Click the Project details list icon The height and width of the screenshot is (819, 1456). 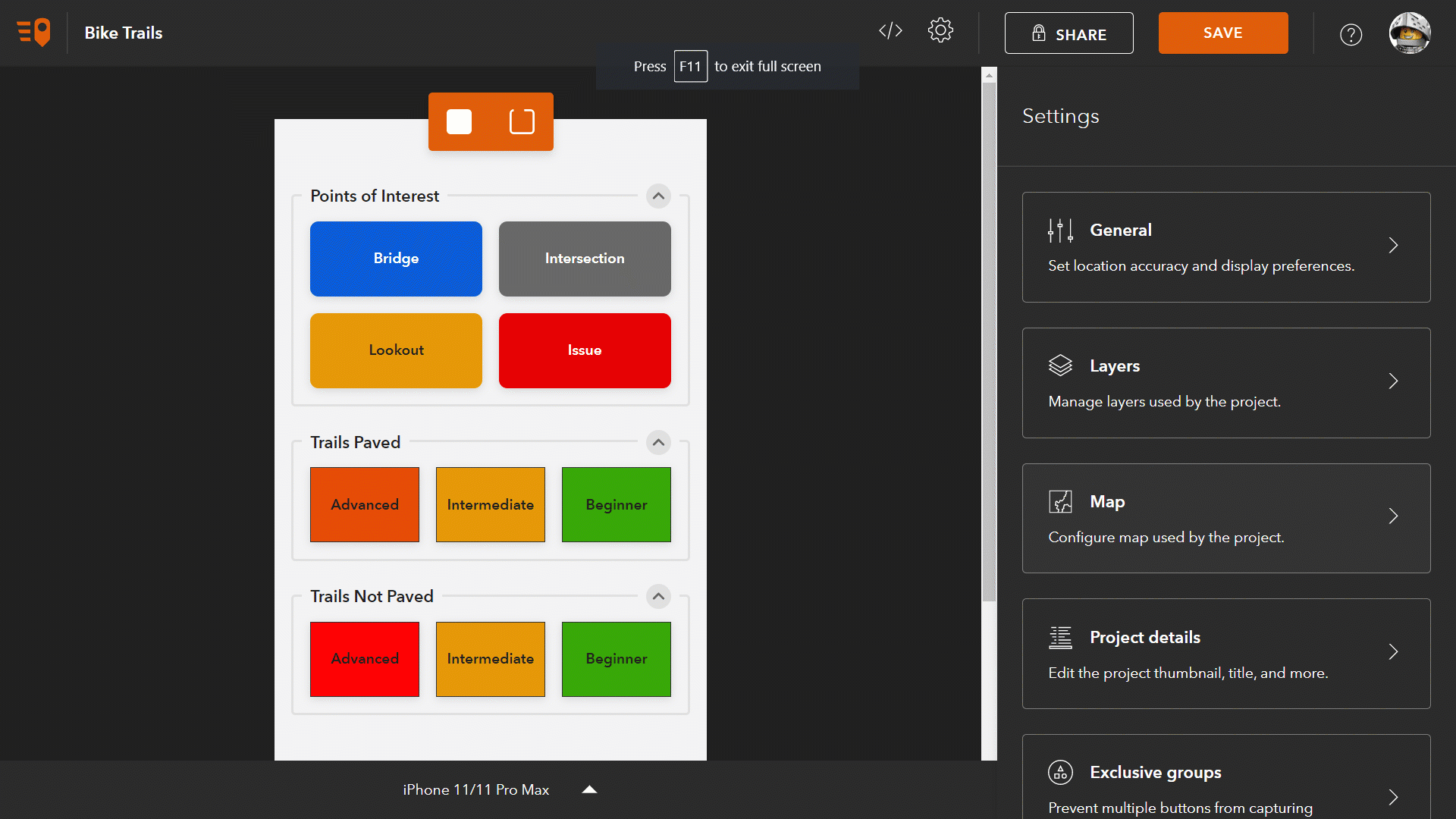(x=1060, y=637)
